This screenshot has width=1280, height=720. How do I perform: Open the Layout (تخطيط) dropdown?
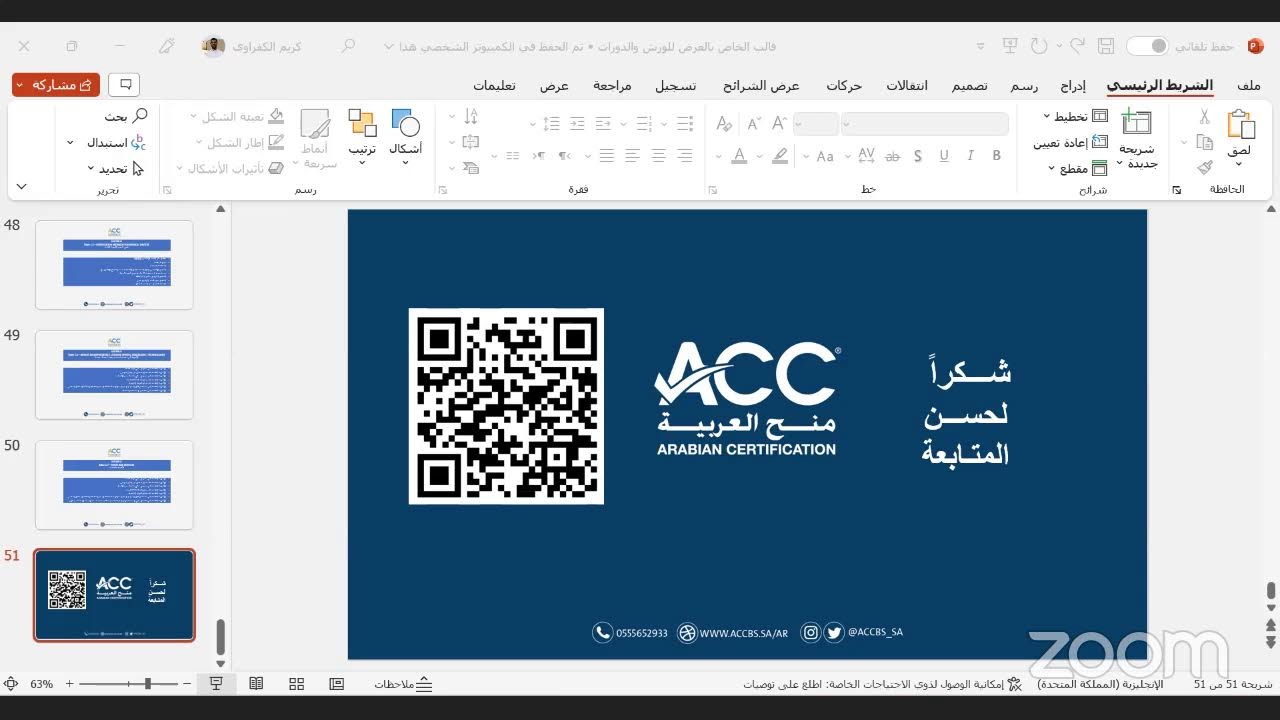pyautogui.click(x=1075, y=117)
